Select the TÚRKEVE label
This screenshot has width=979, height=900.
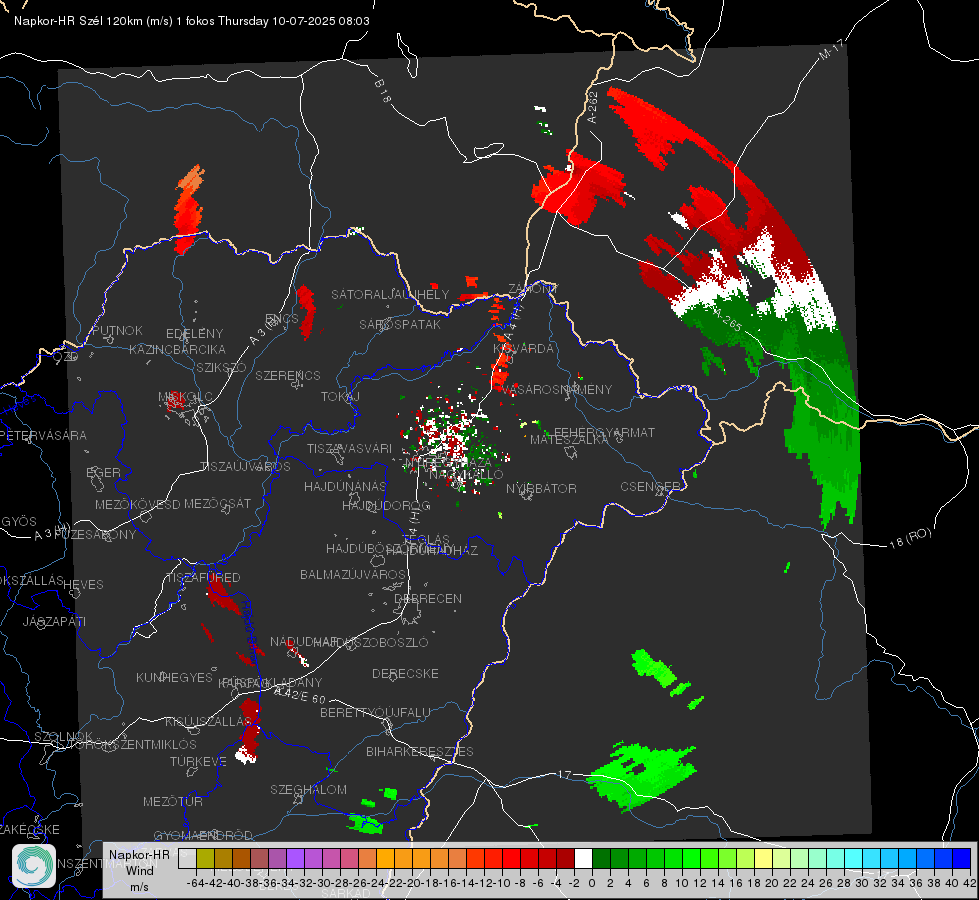199,761
